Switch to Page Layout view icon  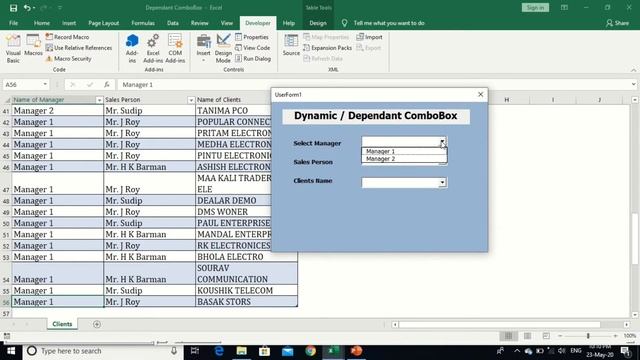527,336
